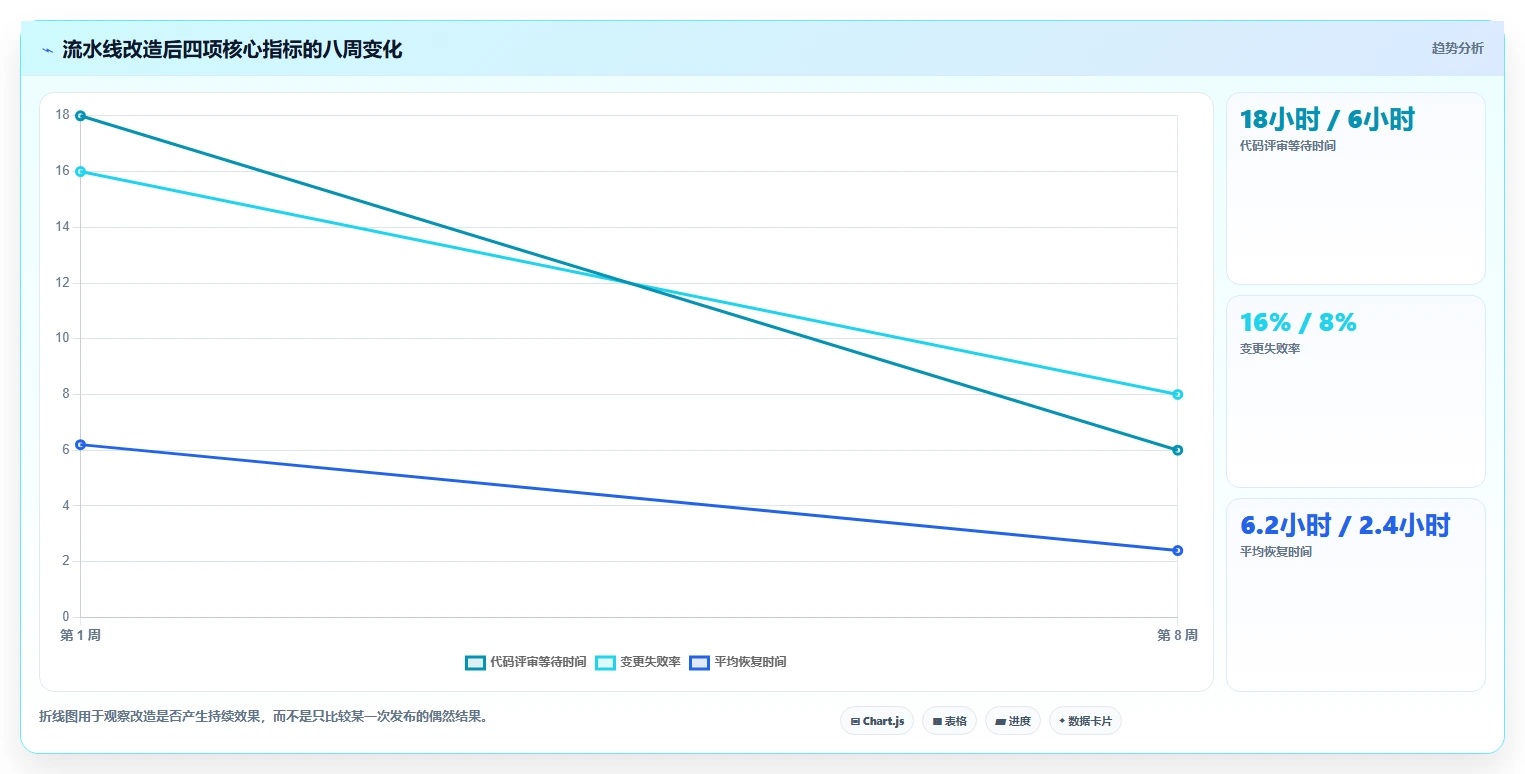Select the 表格 tag chip
This screenshot has width=1525, height=774.
point(949,721)
